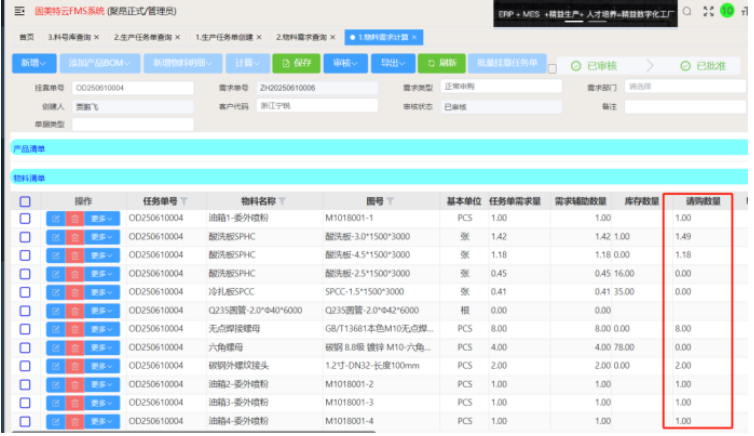This screenshot has width=754, height=436.
Task: Toggle the select-all checkbox in table header
Action: coord(25,202)
